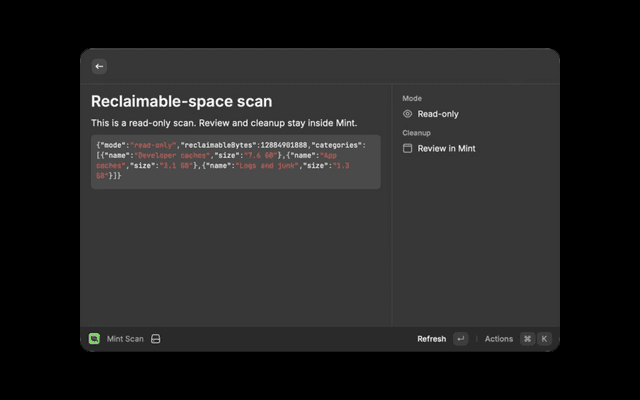This screenshot has width=640, height=400.
Task: Click the Read-only value text
Action: tap(438, 114)
